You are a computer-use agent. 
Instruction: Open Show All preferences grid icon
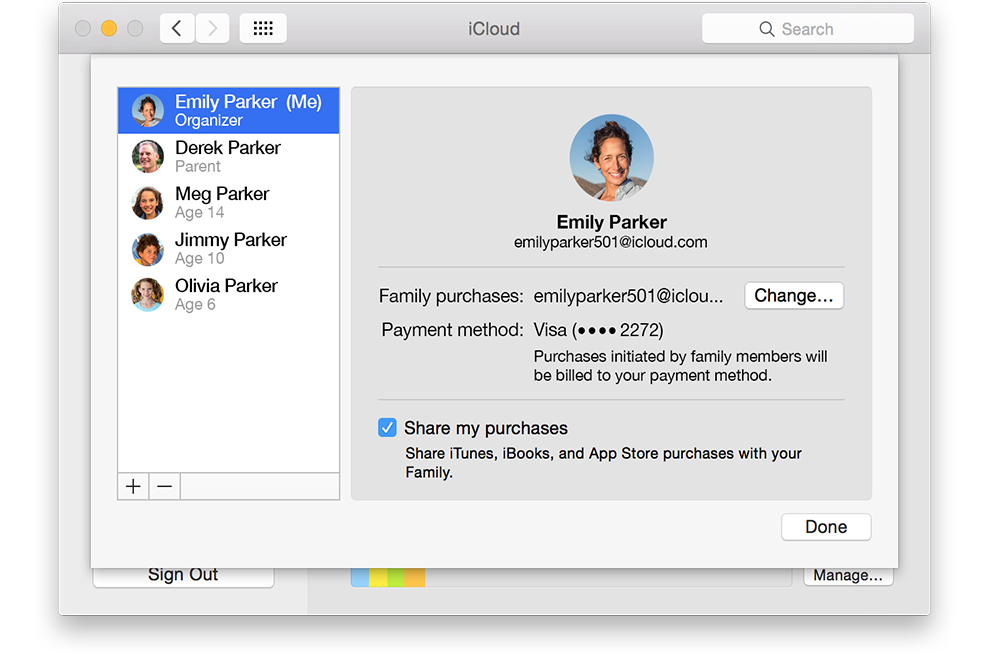click(x=262, y=28)
